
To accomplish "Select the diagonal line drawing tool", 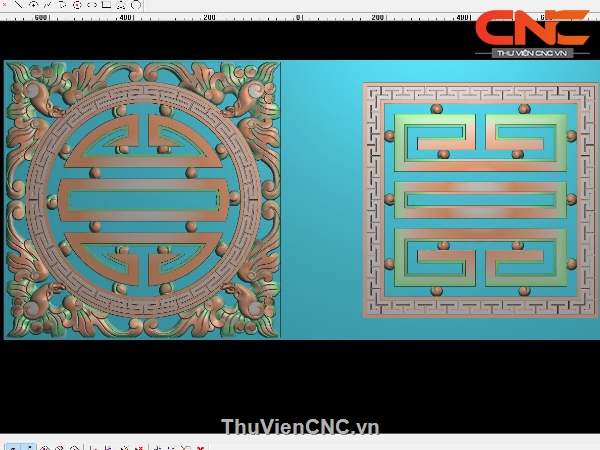I will click(18, 5).
